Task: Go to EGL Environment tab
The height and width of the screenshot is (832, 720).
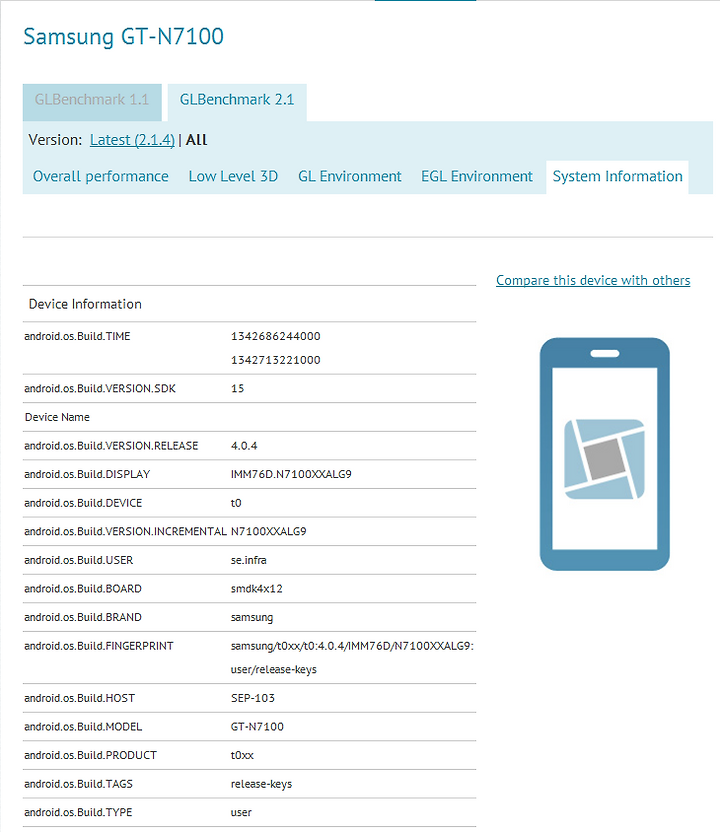Action: coord(477,176)
